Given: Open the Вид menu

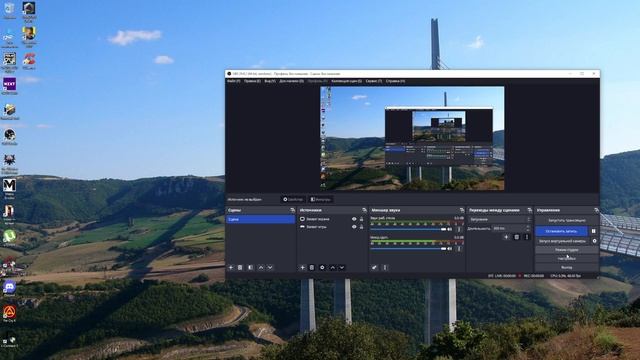Looking at the screenshot, I should tap(270, 81).
